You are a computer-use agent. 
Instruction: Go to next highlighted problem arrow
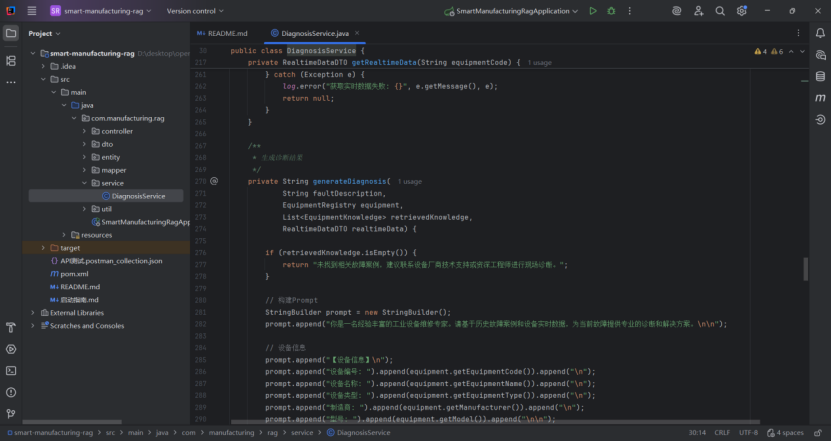pyautogui.click(x=802, y=51)
